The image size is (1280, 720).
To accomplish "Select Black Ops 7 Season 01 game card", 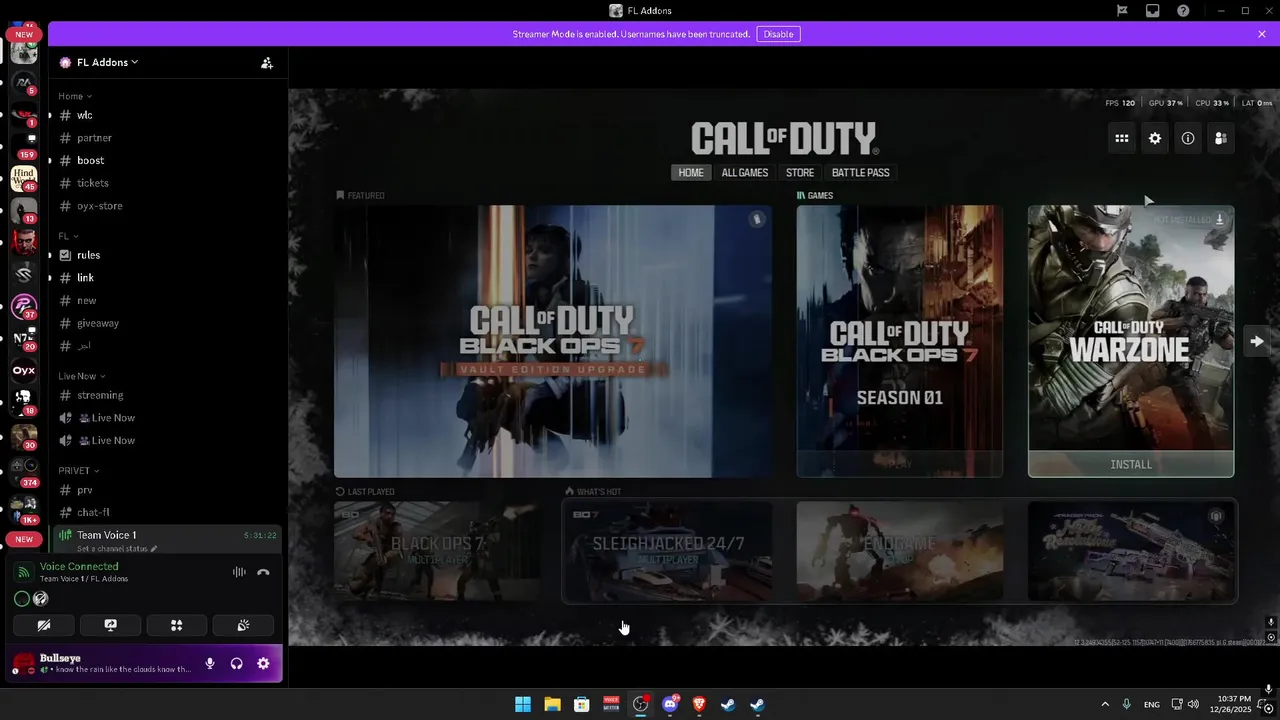I will (899, 341).
